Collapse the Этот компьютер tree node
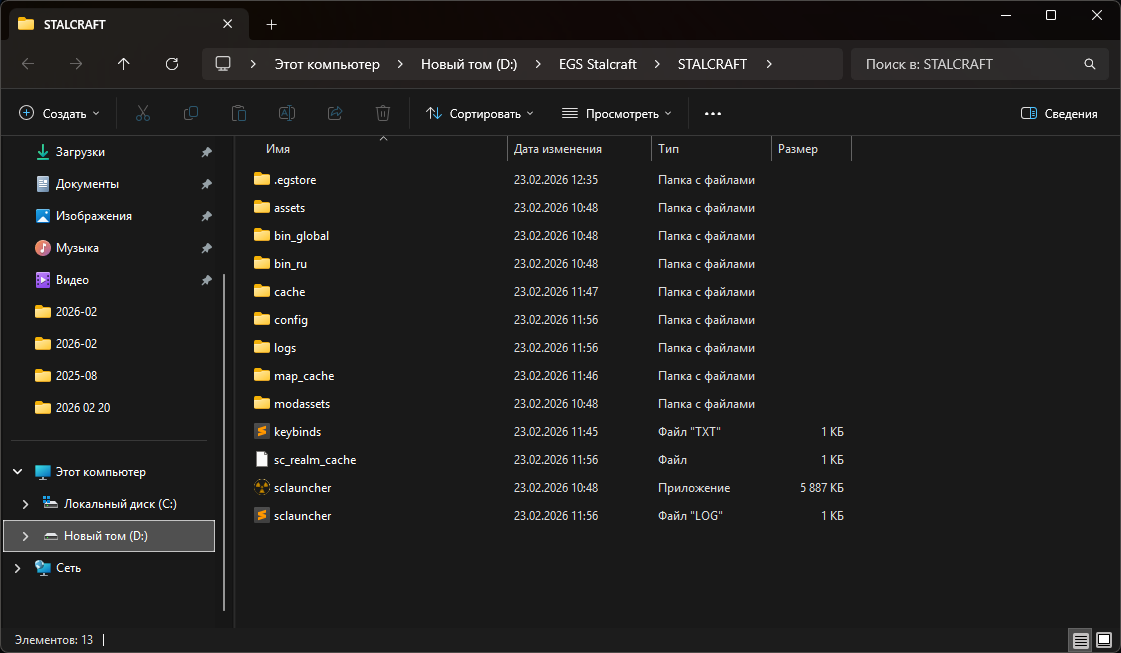This screenshot has height=653, width=1121. click(x=17, y=472)
